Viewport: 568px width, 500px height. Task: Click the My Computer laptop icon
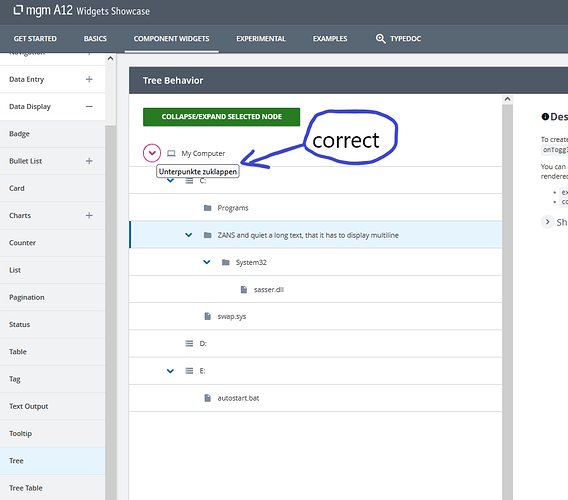(171, 153)
